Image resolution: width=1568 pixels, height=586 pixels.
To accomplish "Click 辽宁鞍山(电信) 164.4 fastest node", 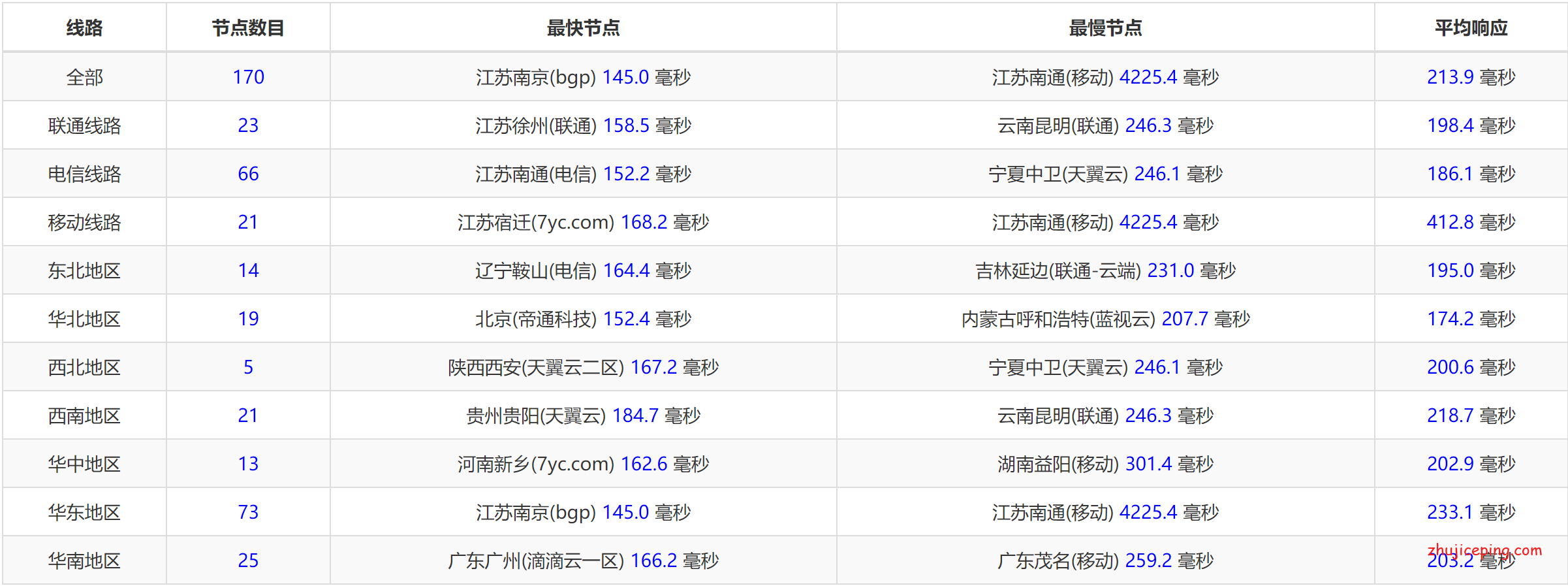I will click(x=583, y=270).
